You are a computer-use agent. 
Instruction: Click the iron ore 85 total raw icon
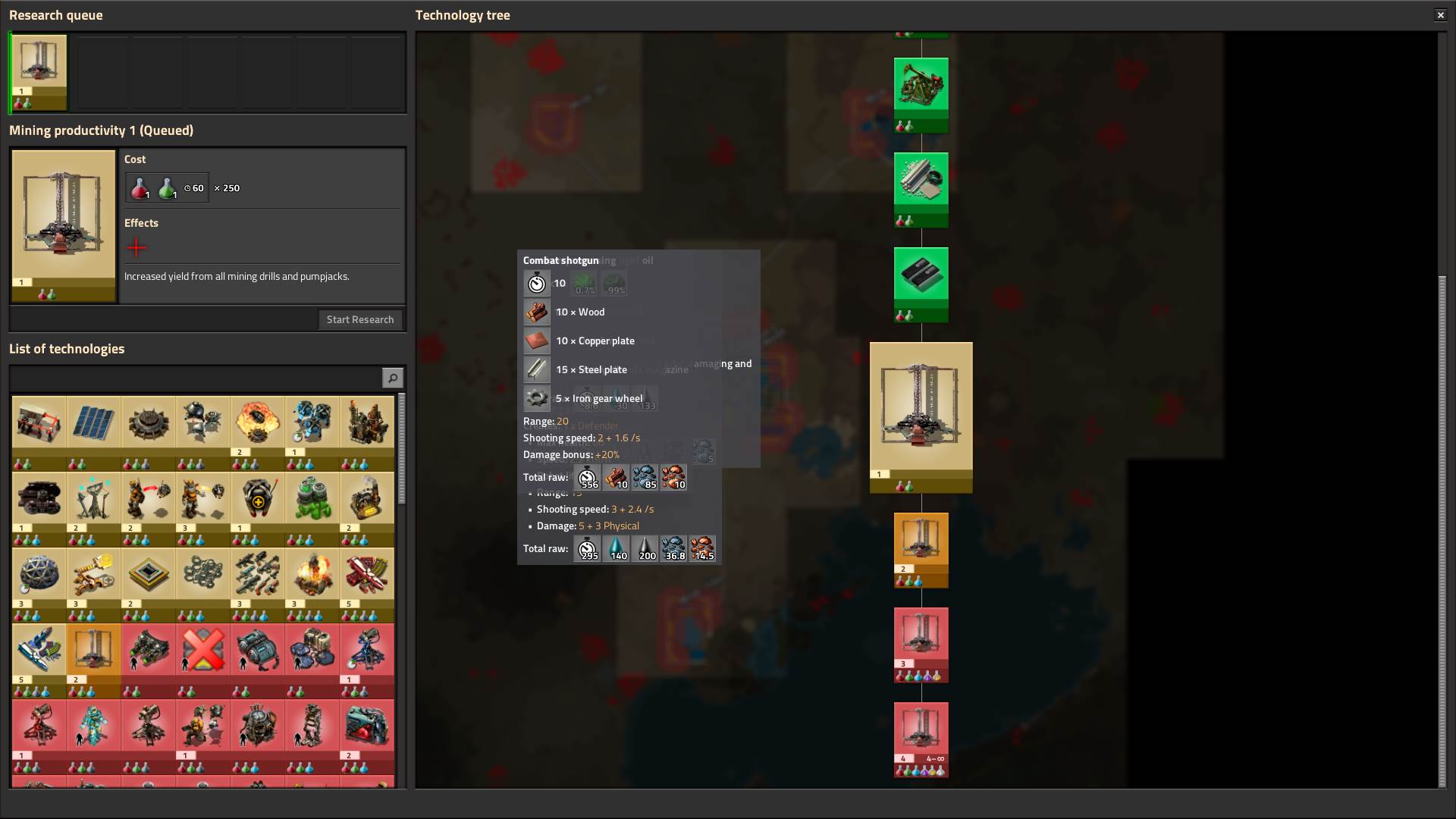point(645,478)
